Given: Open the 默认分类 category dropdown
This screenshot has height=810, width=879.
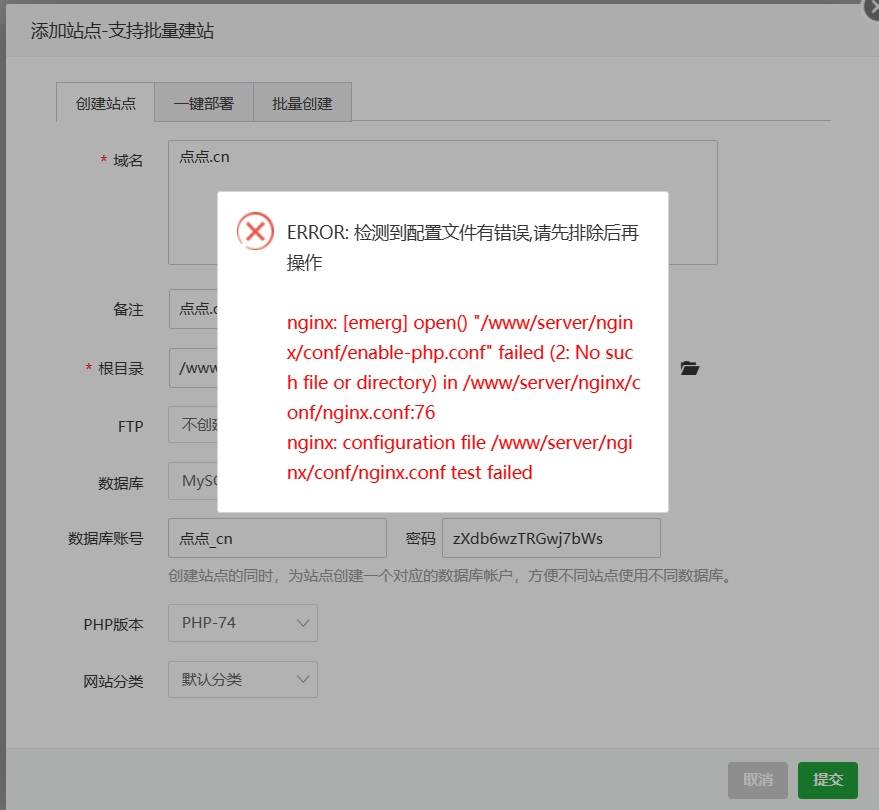Looking at the screenshot, I should 243,679.
